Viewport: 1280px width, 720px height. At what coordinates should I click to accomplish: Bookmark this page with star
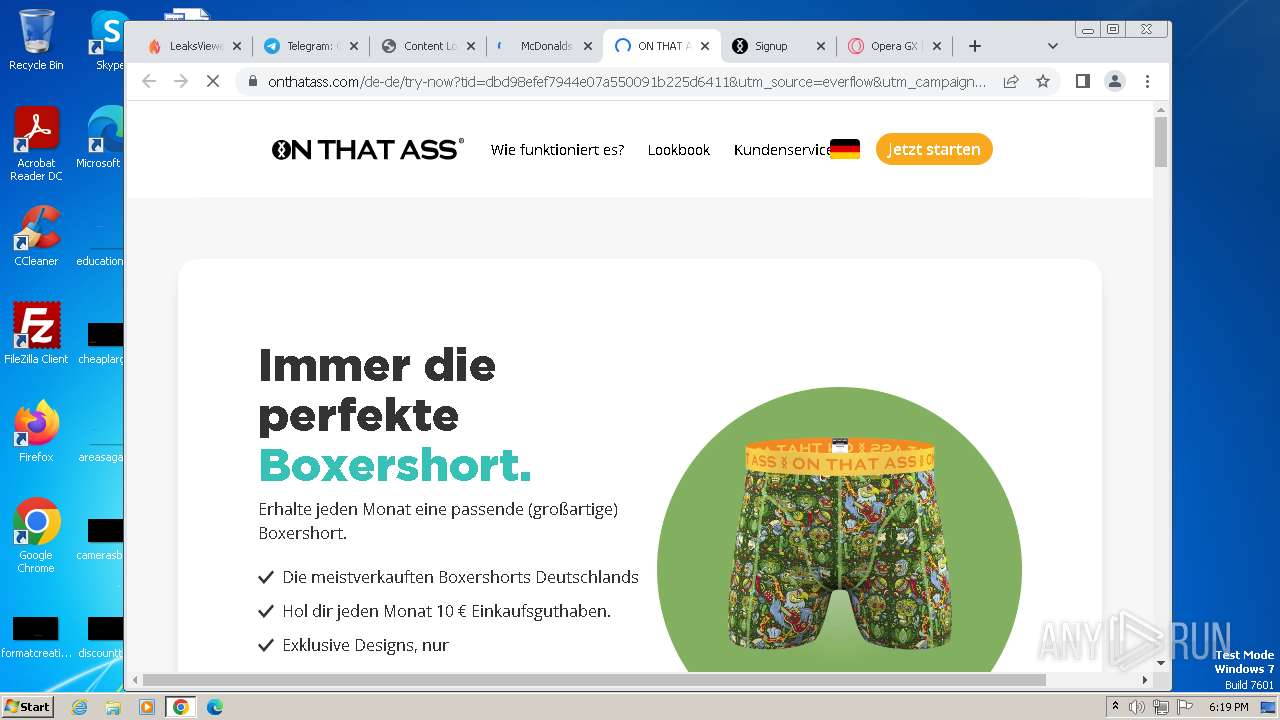[1043, 81]
